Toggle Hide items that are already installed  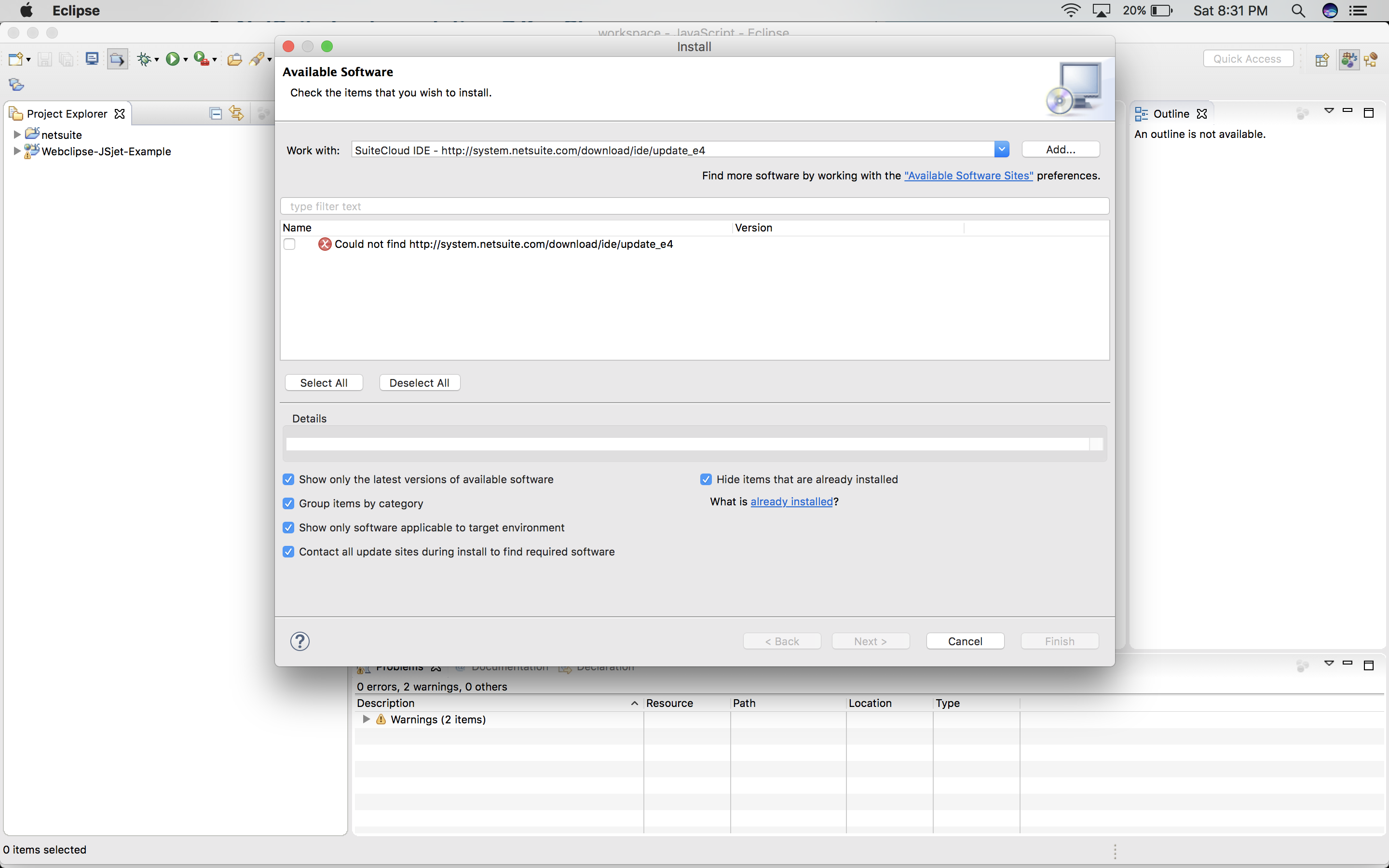[706, 479]
